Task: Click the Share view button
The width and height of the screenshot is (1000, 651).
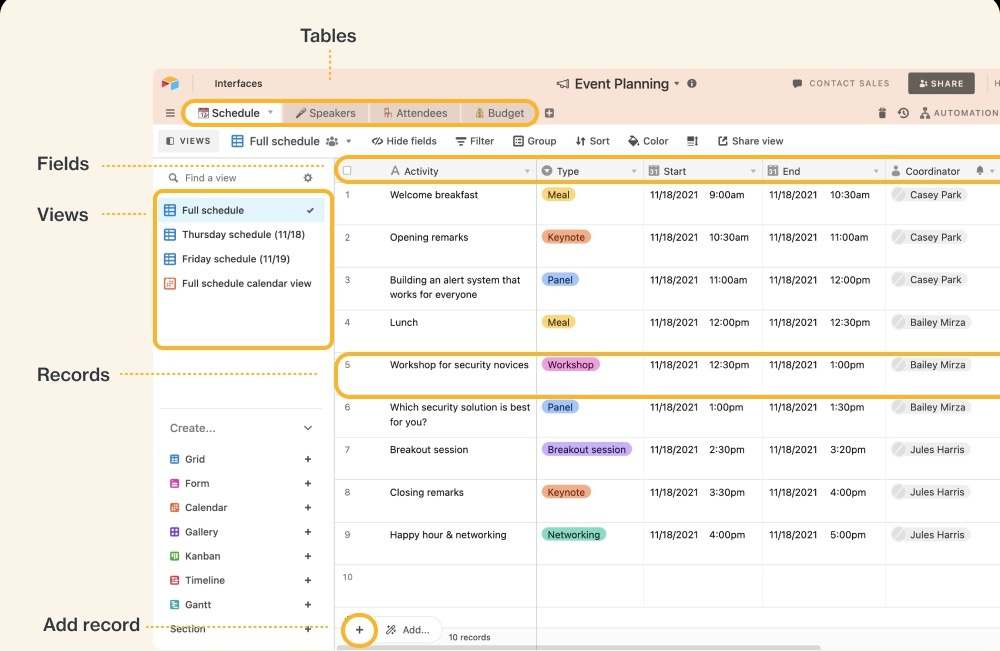Action: pyautogui.click(x=751, y=141)
